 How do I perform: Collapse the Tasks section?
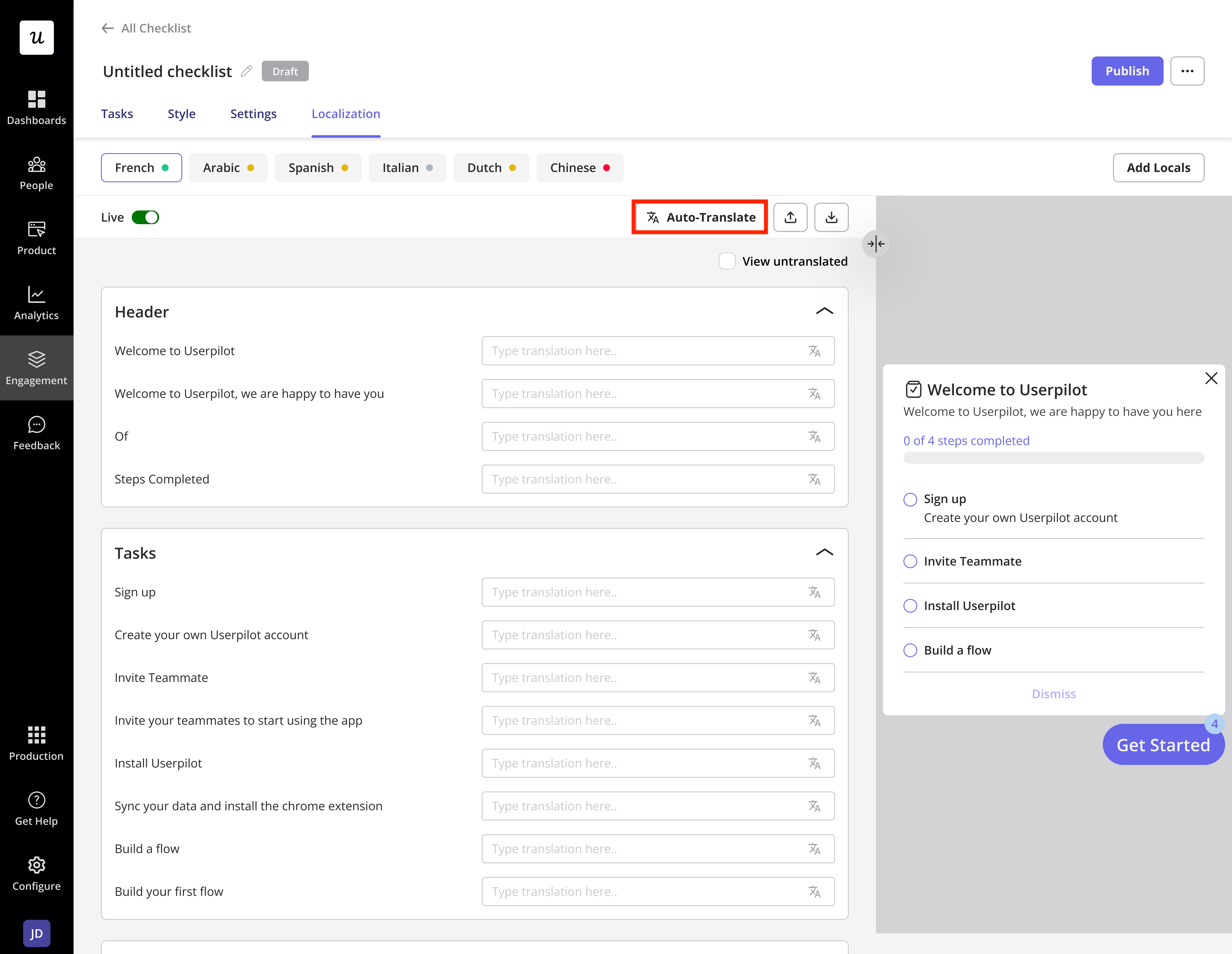pos(825,552)
